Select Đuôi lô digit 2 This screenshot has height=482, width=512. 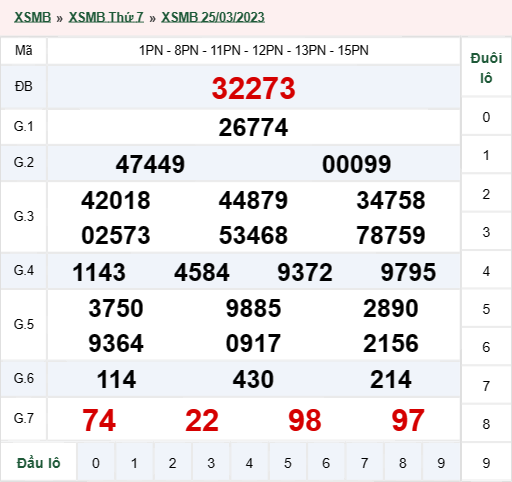[486, 194]
